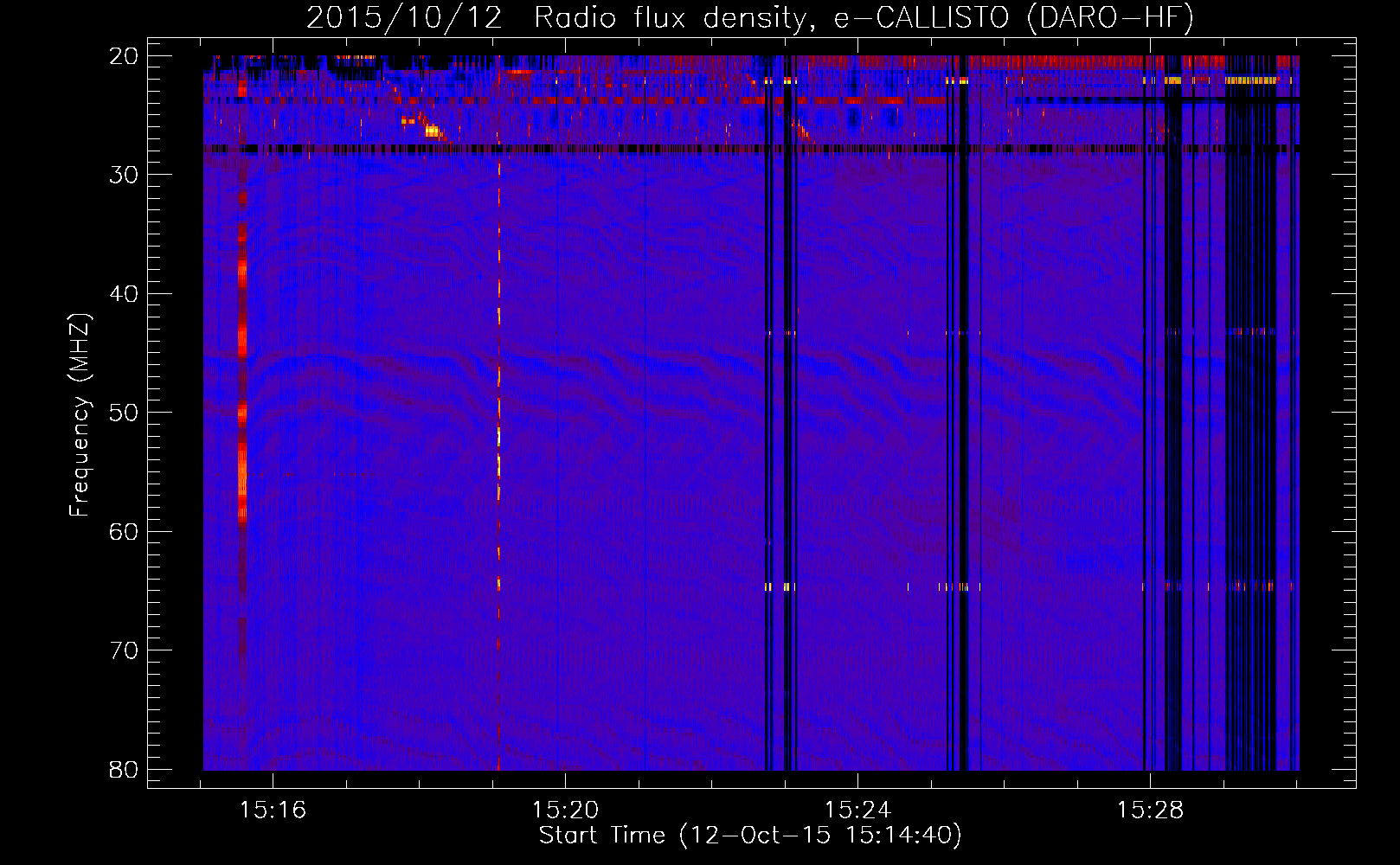Viewport: 1400px width, 865px height.
Task: Click the '15:24' time tick label
Action: pos(857,811)
